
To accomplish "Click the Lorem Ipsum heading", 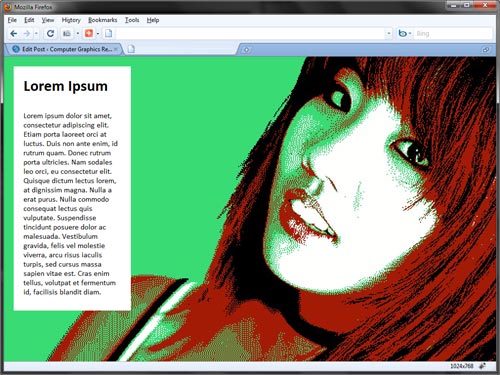I will click(66, 86).
